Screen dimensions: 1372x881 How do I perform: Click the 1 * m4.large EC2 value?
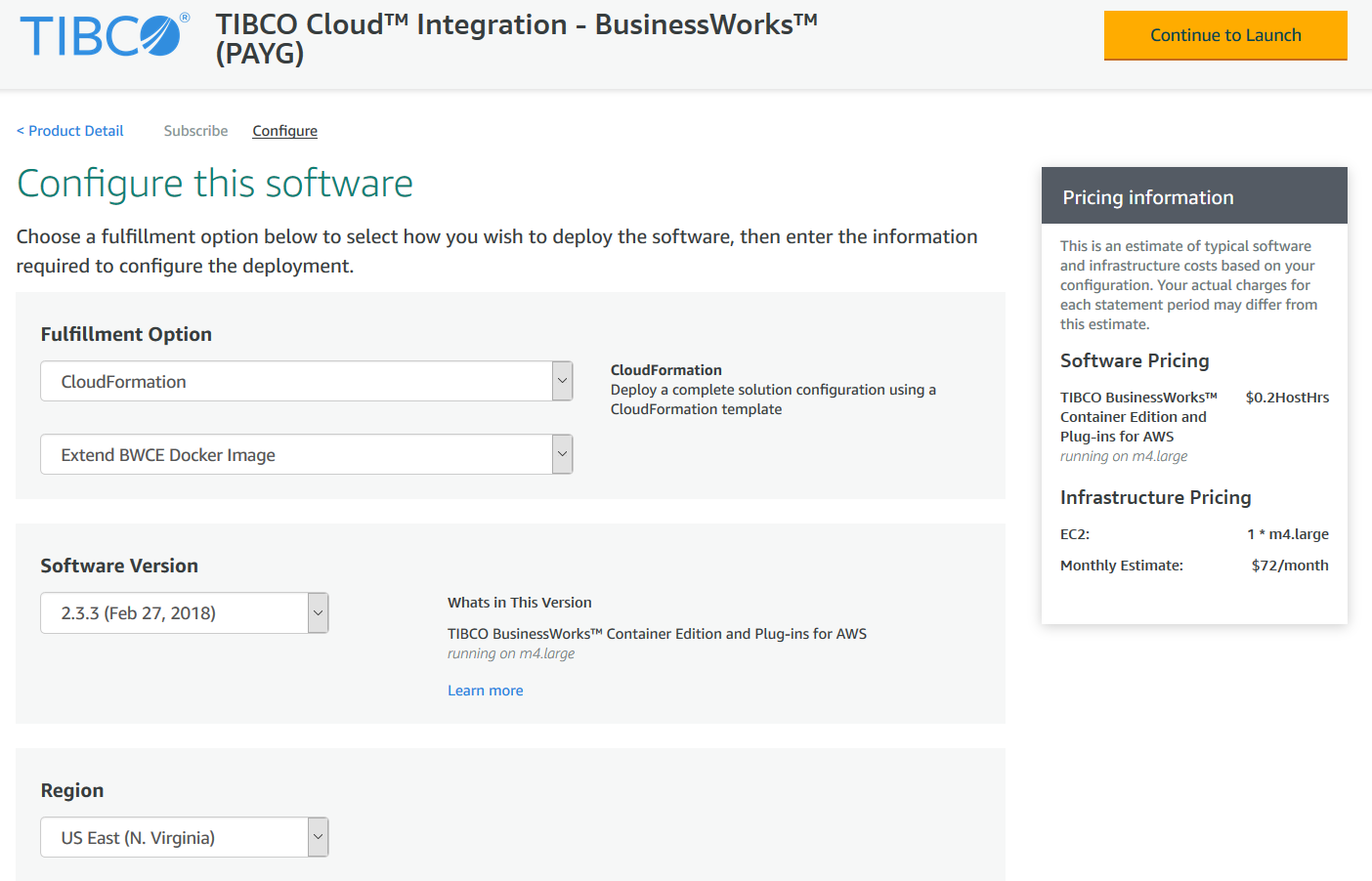1287,534
